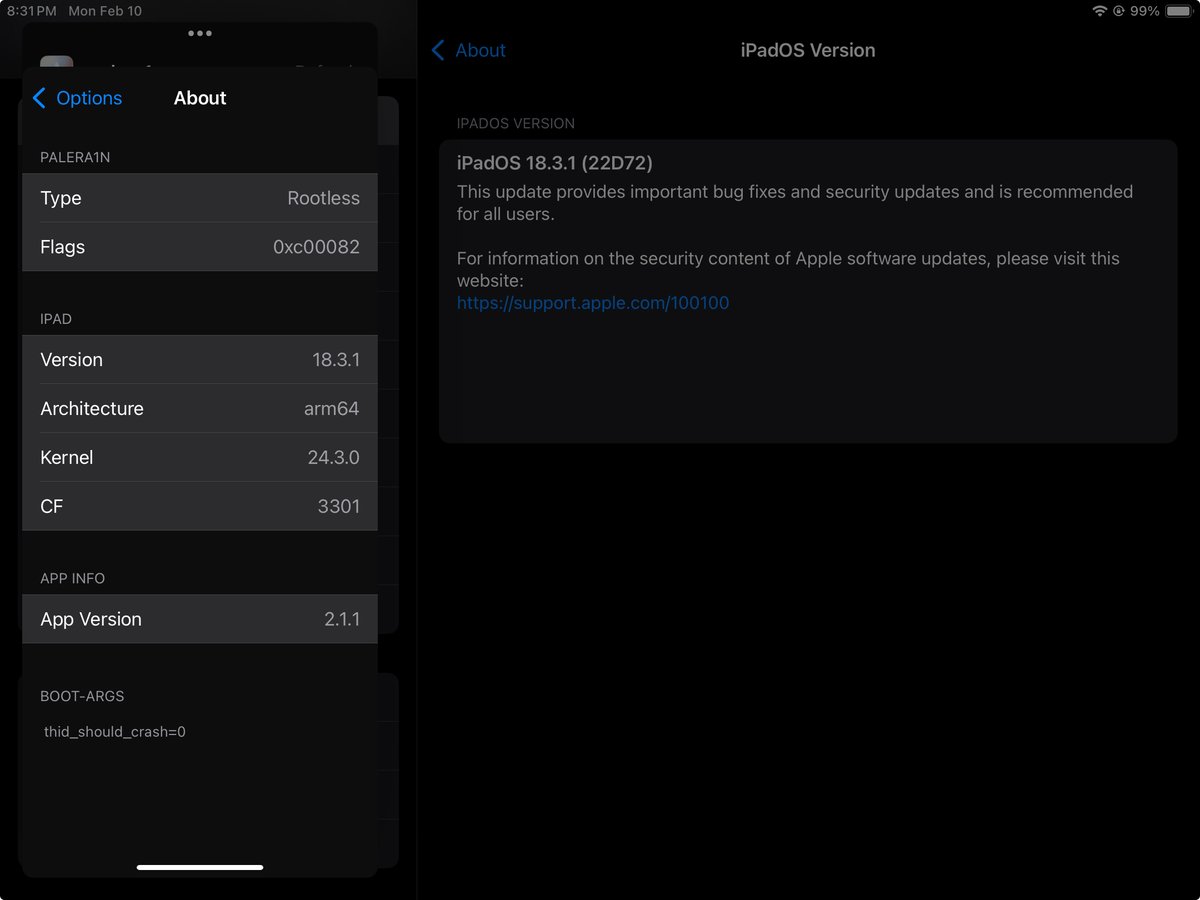Tap the back chevron beside About in Settings
This screenshot has height=900, width=1200.
pyautogui.click(x=438, y=50)
